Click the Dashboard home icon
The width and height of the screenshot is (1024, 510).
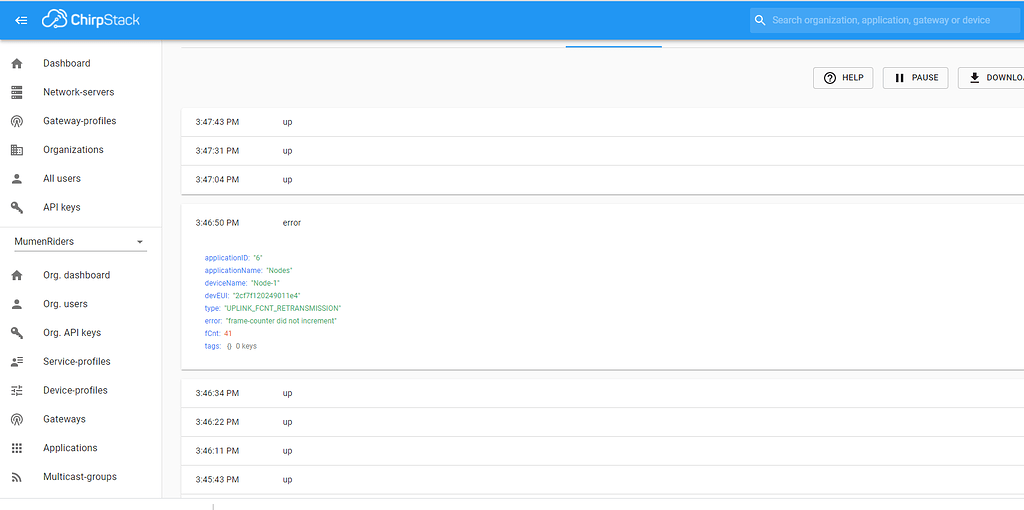[x=17, y=64]
